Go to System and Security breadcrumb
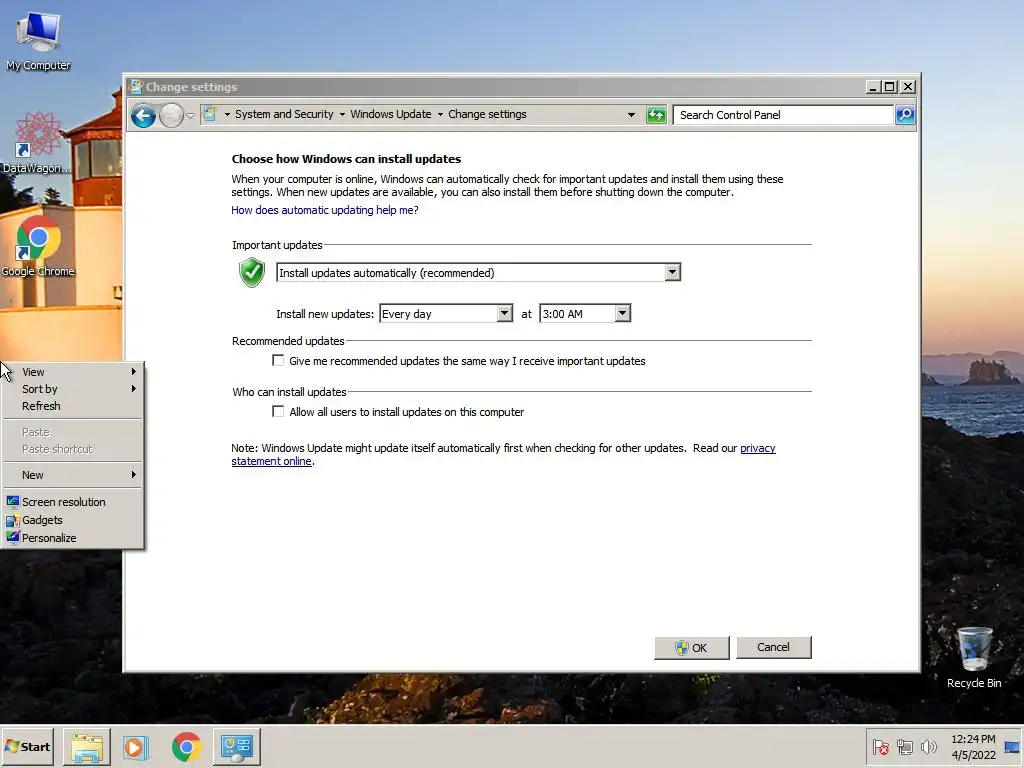This screenshot has height=768, width=1024. pyautogui.click(x=284, y=114)
